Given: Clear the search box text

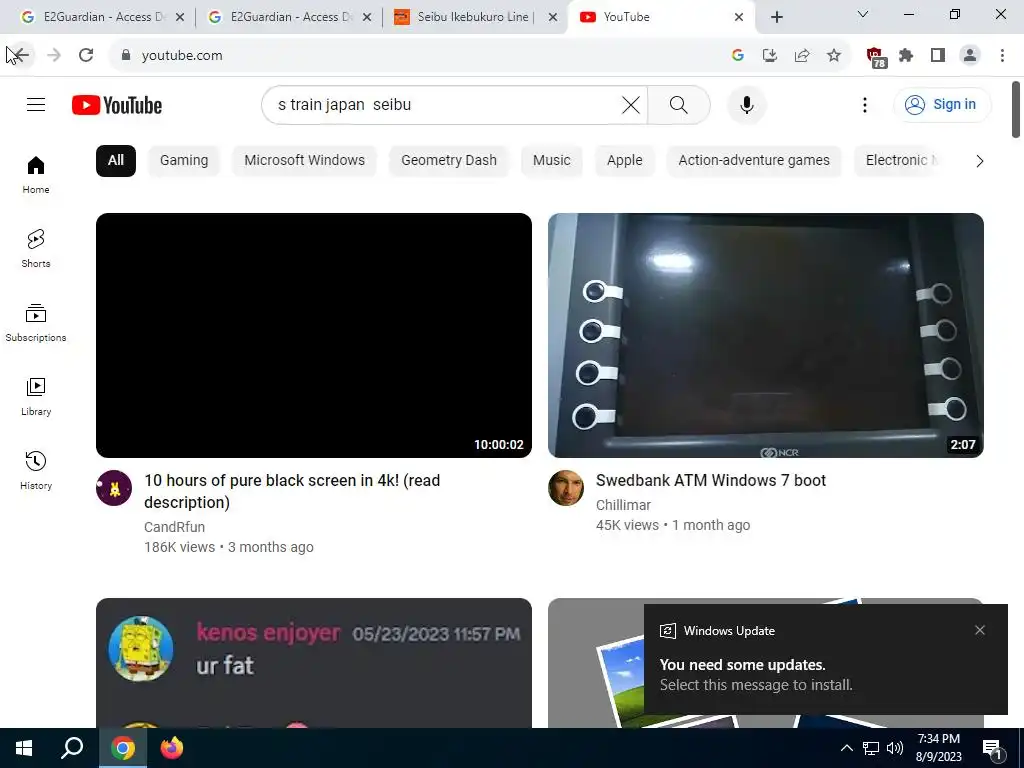Looking at the screenshot, I should point(630,104).
